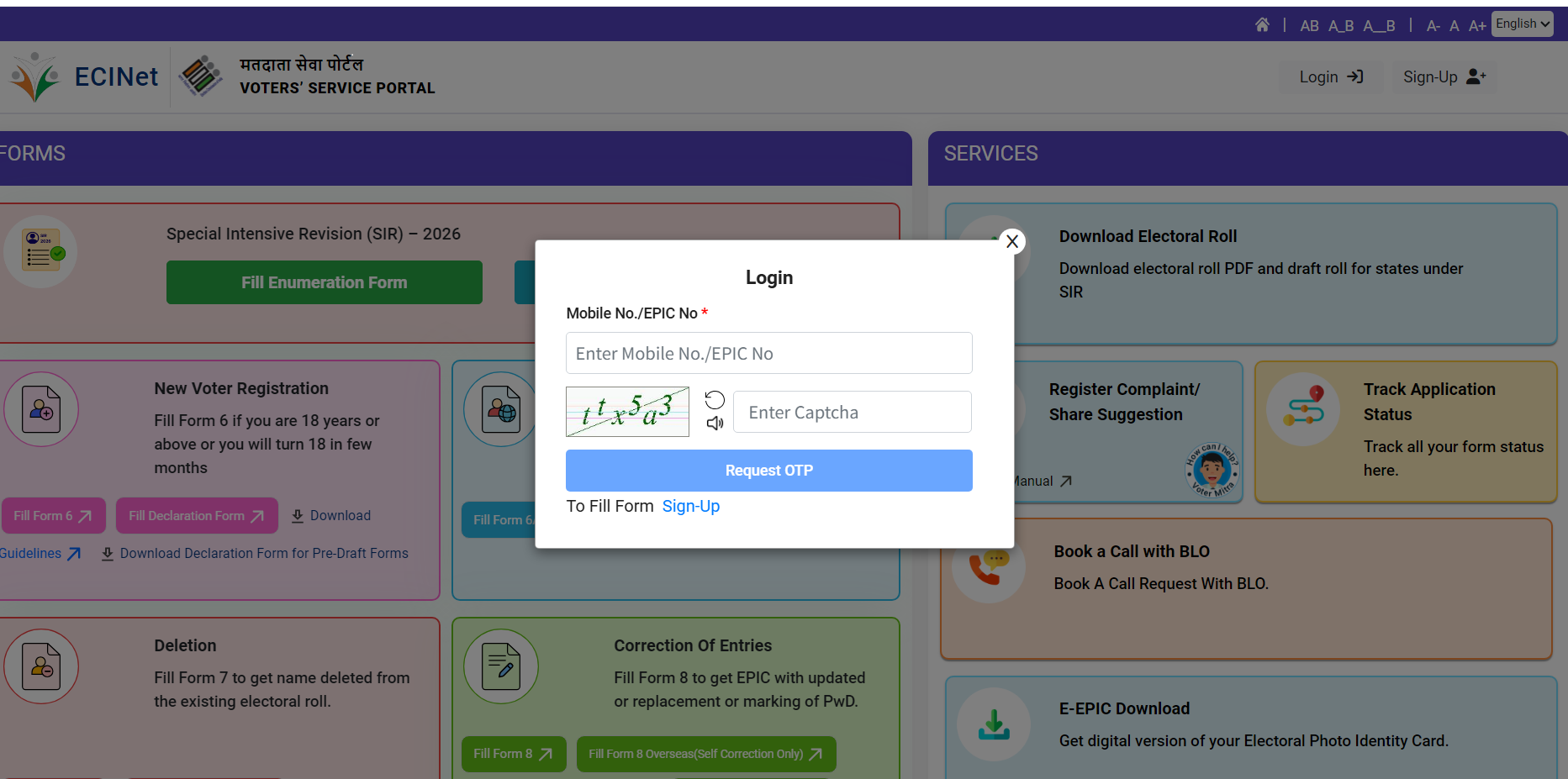Play the captcha audio speaker icon
The height and width of the screenshot is (779, 1568).
click(715, 424)
